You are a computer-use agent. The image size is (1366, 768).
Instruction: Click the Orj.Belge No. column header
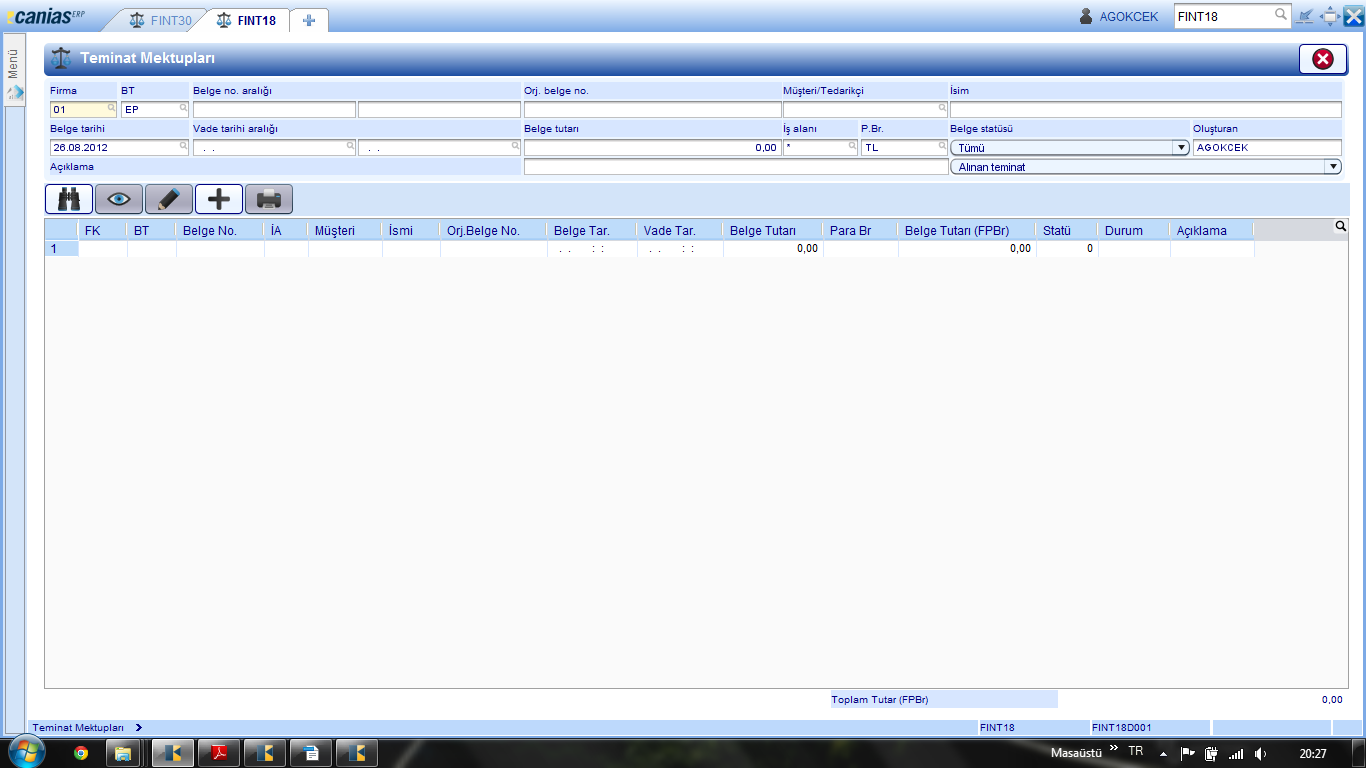coord(494,231)
